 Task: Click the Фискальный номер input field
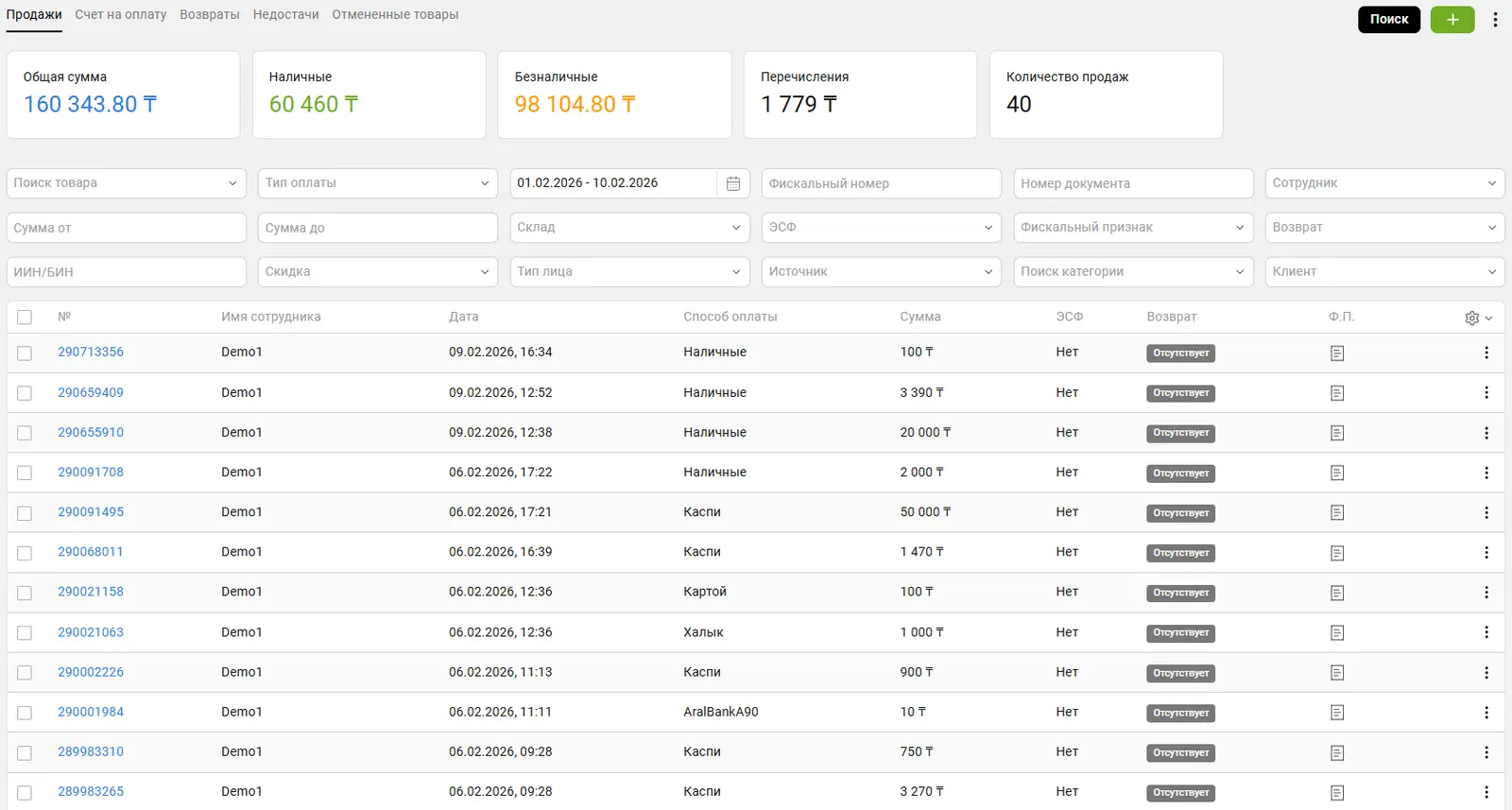(881, 183)
